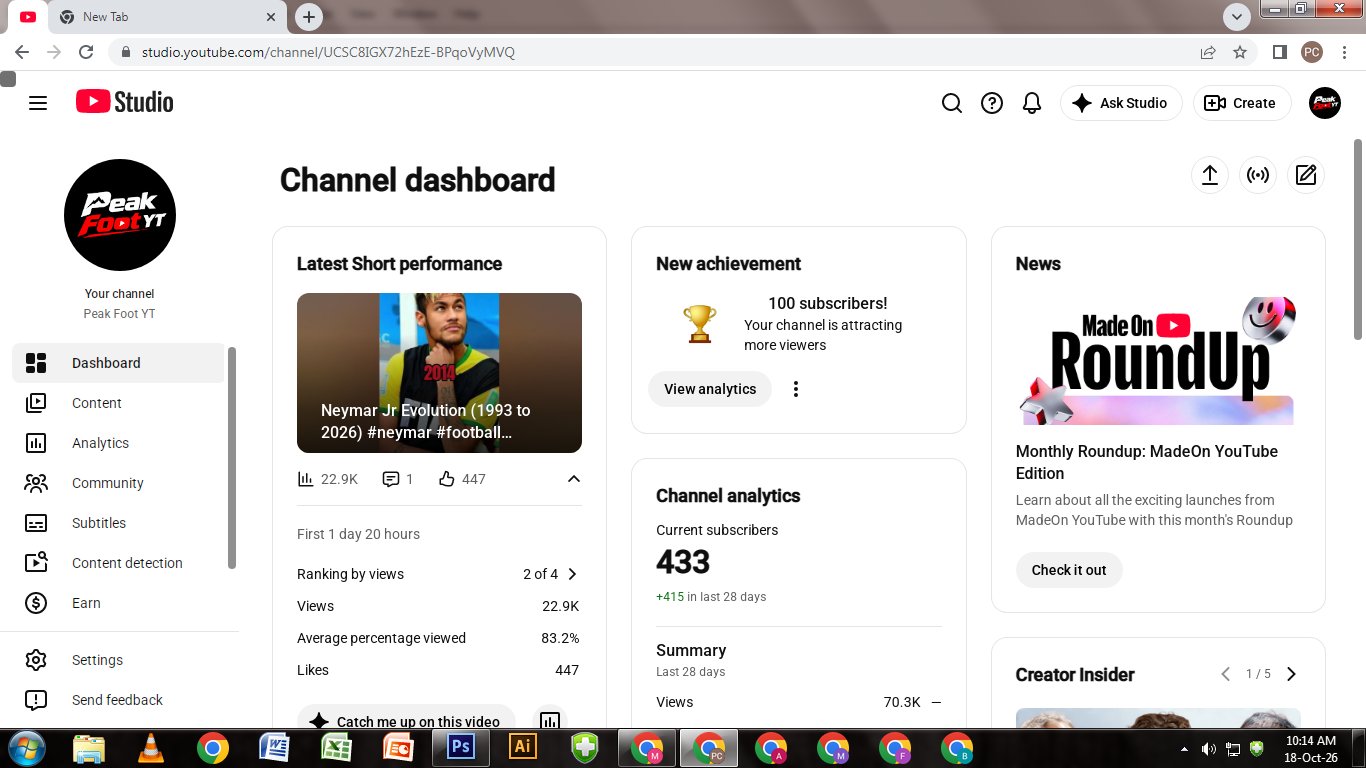Image resolution: width=1366 pixels, height=768 pixels.
Task: Open Analytics in the sidebar
Action: coord(118,443)
